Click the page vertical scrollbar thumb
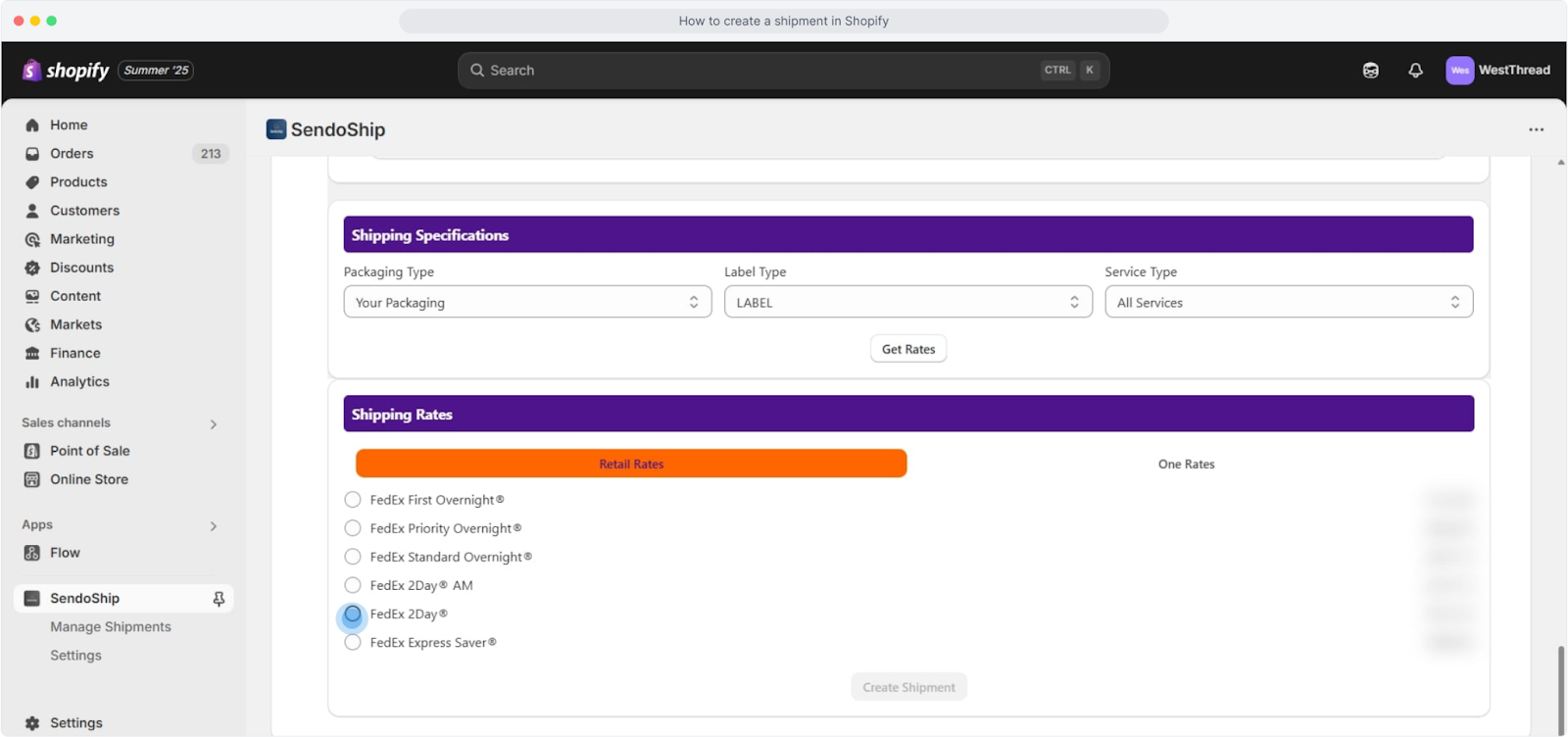1568x737 pixels. [x=1561, y=690]
